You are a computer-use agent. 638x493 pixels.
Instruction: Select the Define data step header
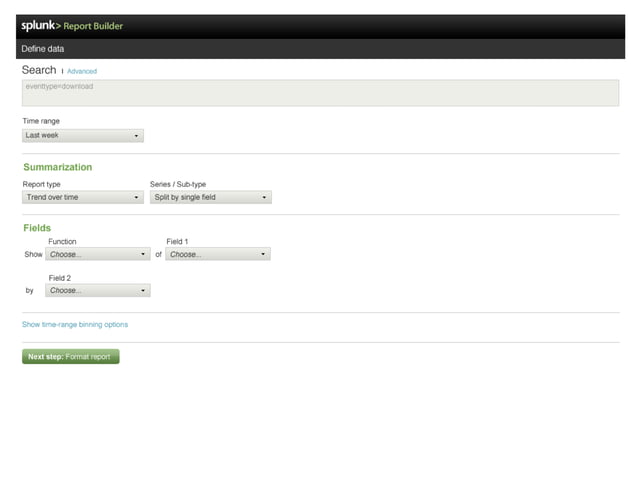(x=43, y=49)
